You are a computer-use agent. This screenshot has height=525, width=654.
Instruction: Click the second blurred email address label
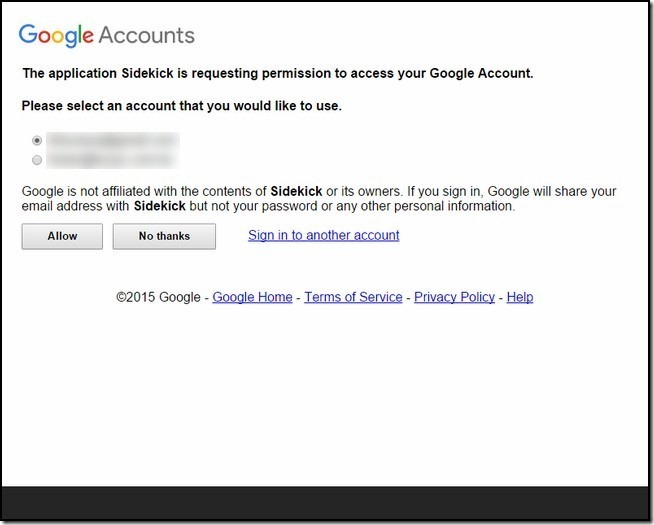[x=113, y=160]
